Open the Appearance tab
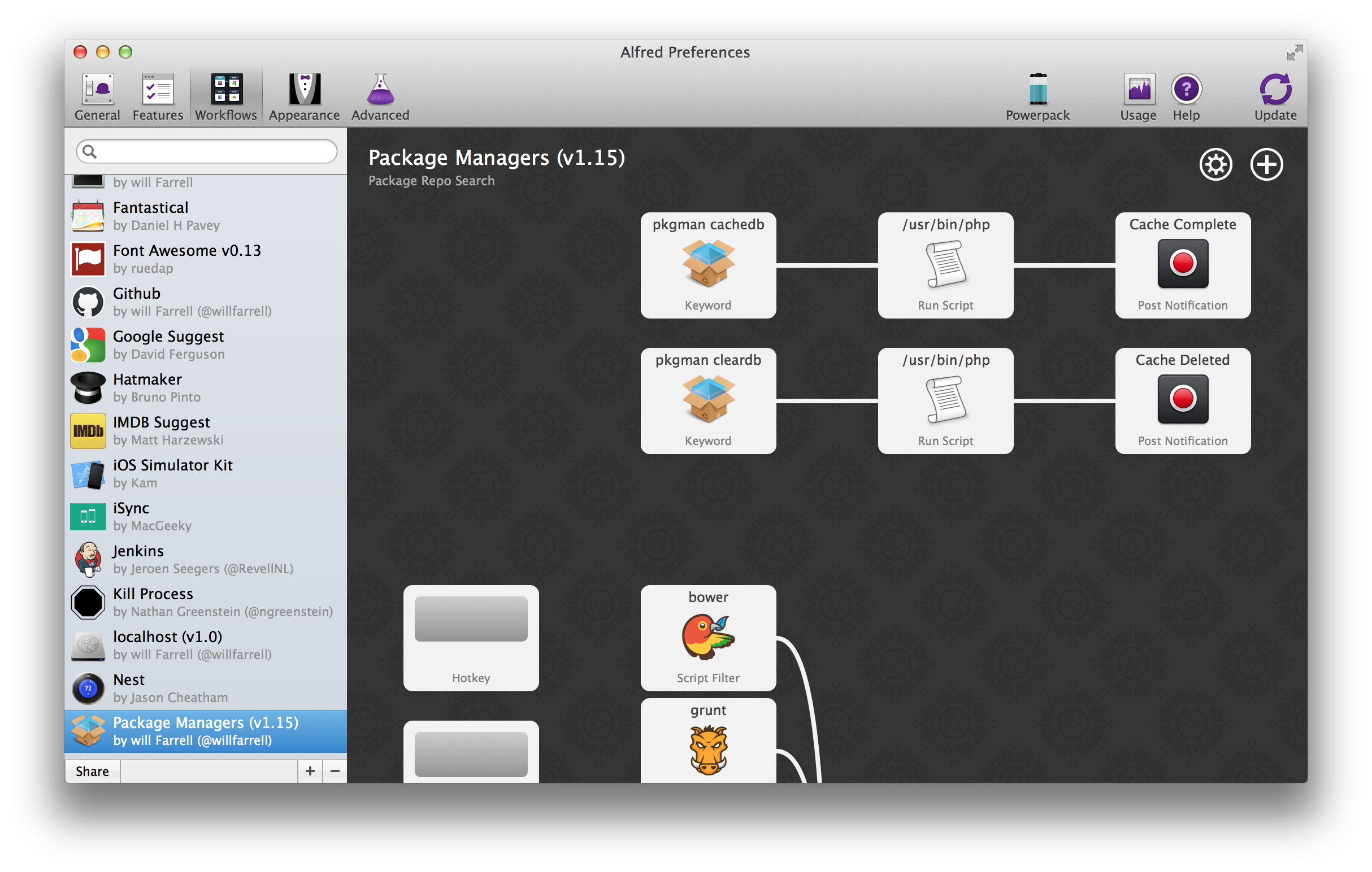 click(304, 97)
